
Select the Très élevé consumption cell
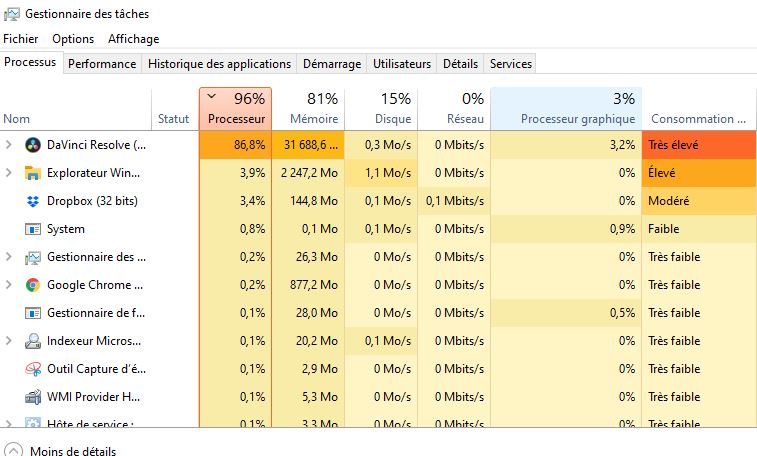coord(699,145)
